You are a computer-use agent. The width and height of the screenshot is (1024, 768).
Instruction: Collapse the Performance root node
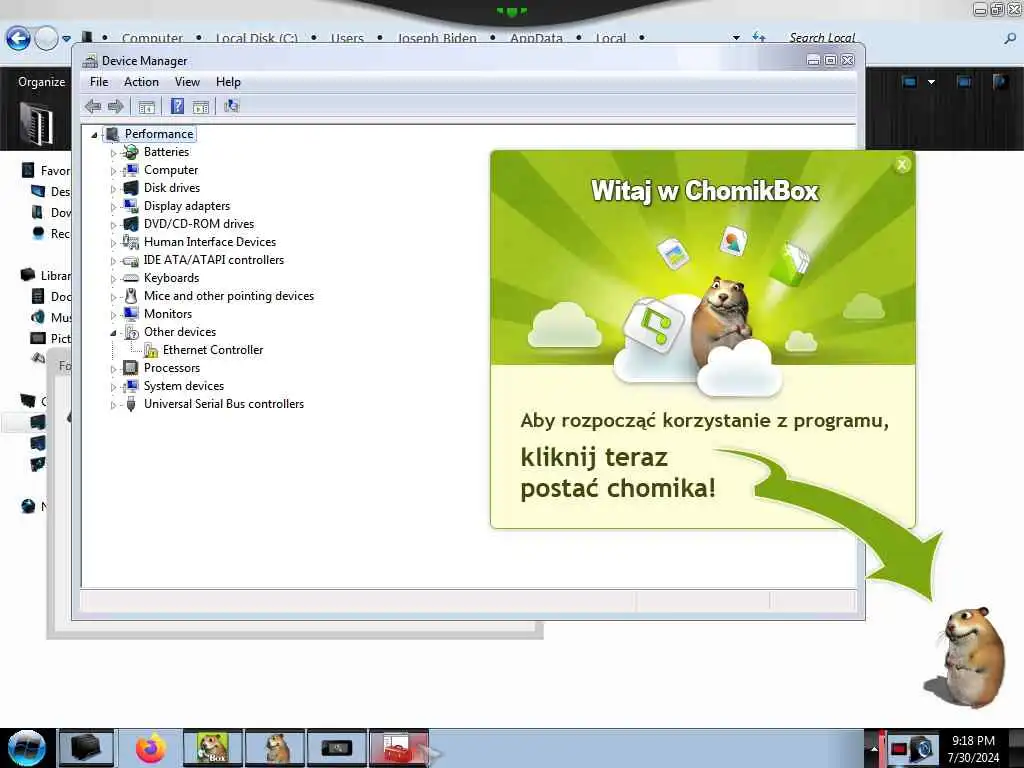click(94, 135)
